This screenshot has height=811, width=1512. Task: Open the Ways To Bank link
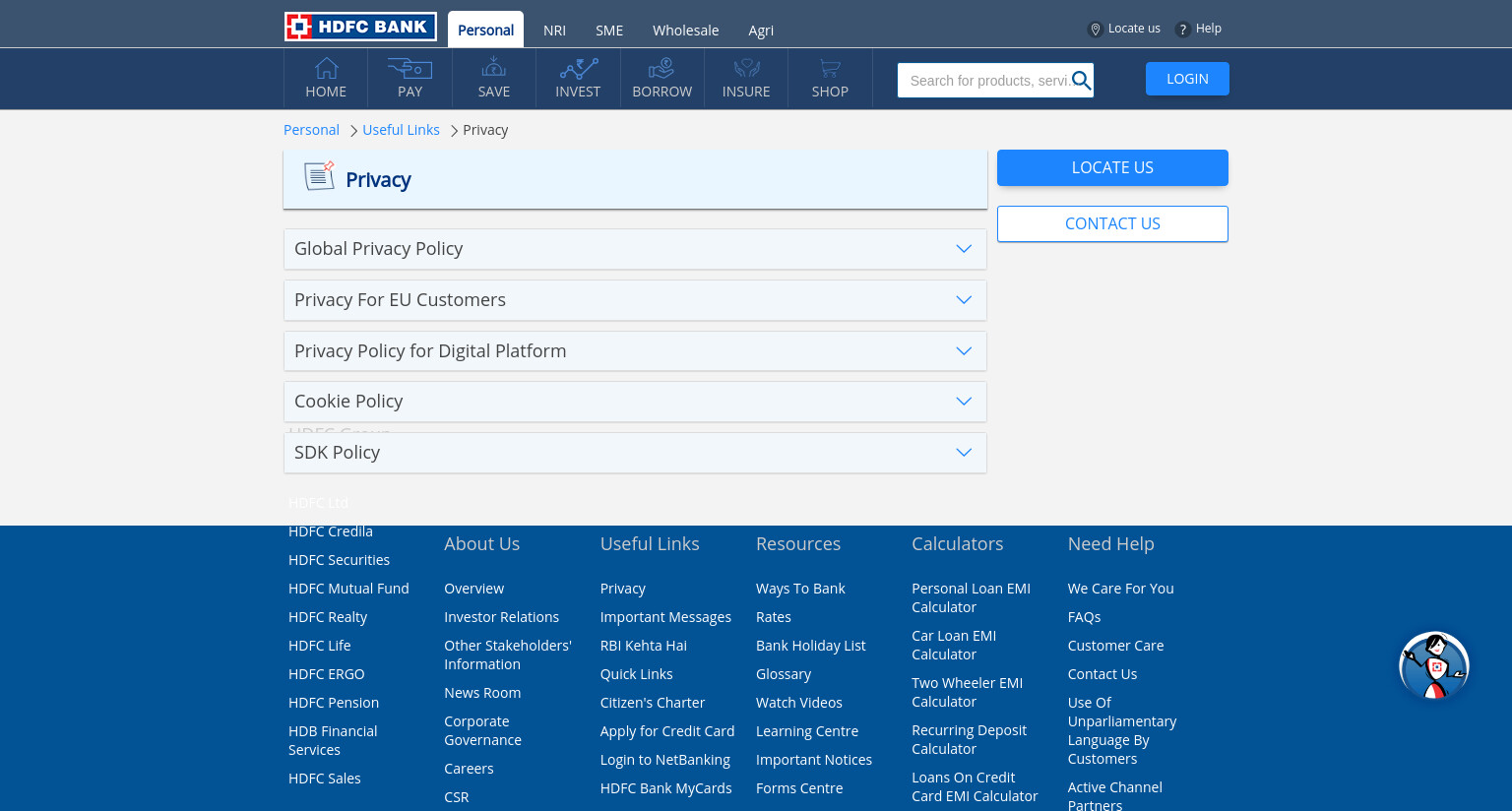point(800,589)
